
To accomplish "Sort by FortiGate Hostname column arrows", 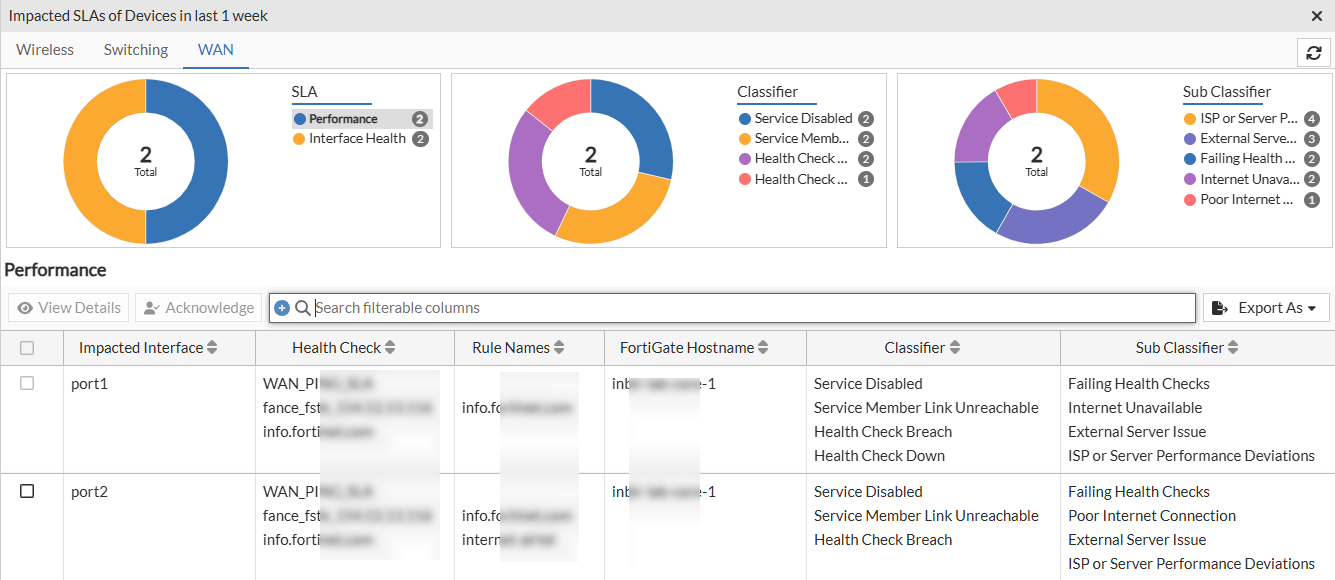I will [763, 348].
